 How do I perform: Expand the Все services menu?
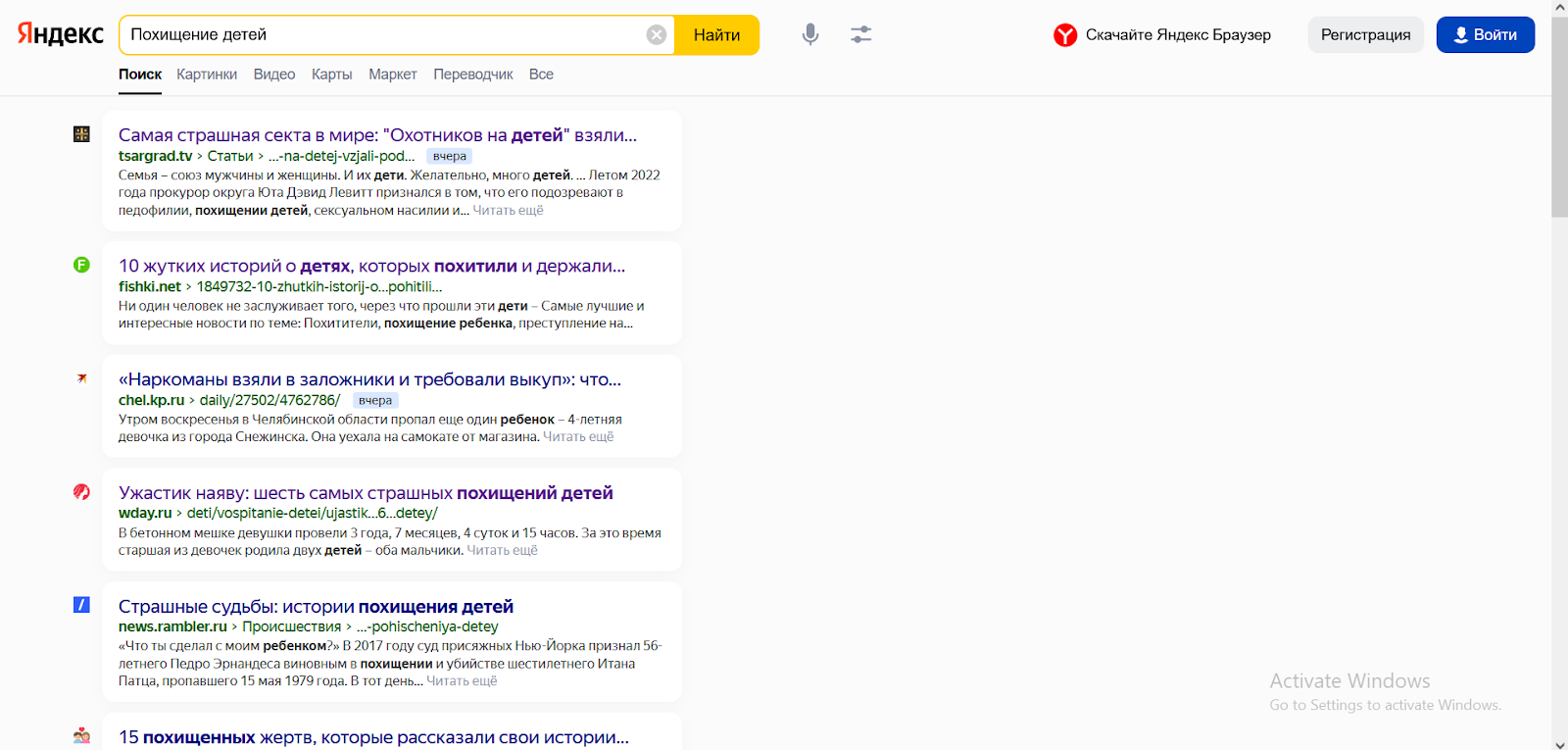pyautogui.click(x=541, y=75)
